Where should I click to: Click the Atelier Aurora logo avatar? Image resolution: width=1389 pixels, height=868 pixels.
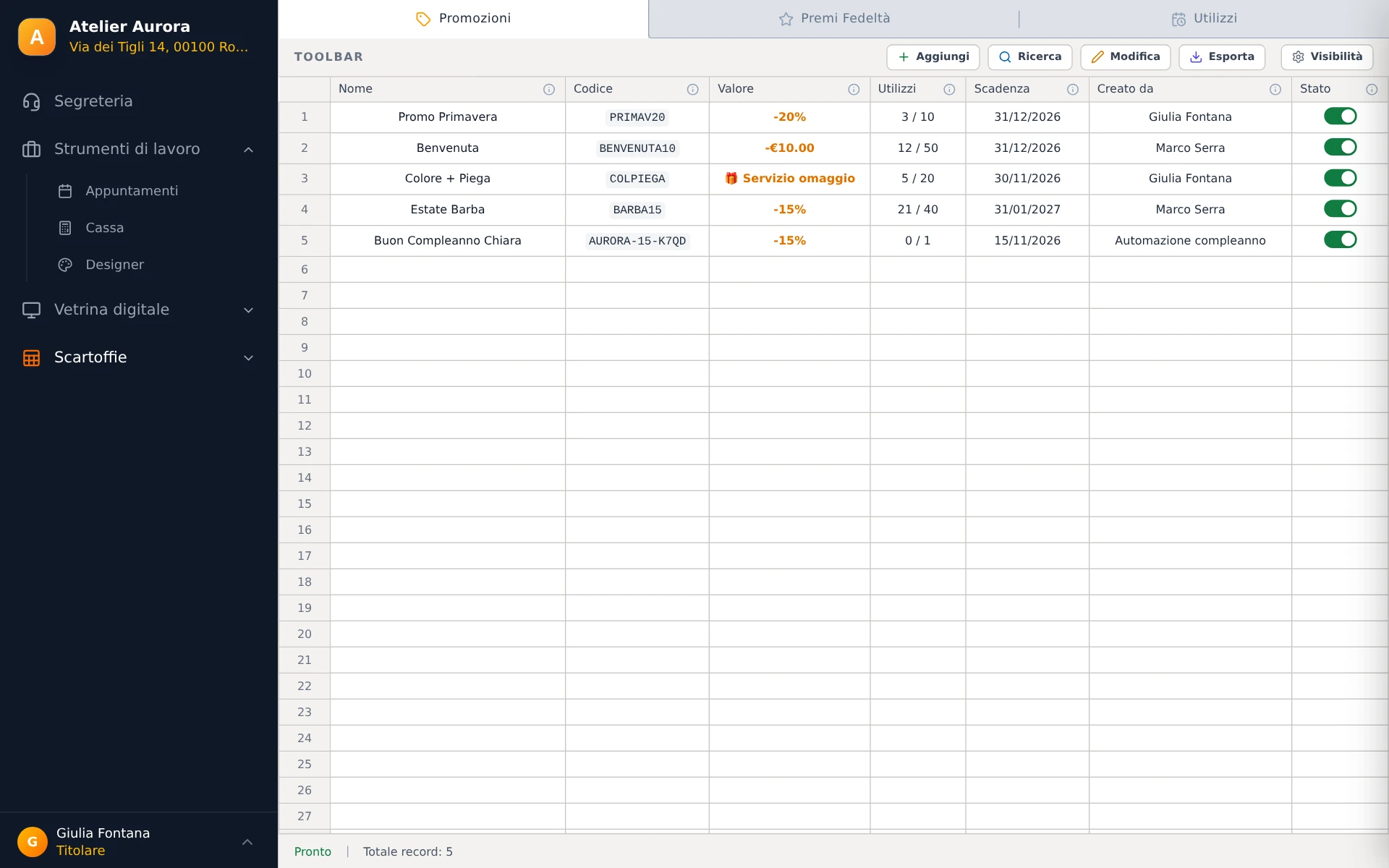(x=36, y=37)
